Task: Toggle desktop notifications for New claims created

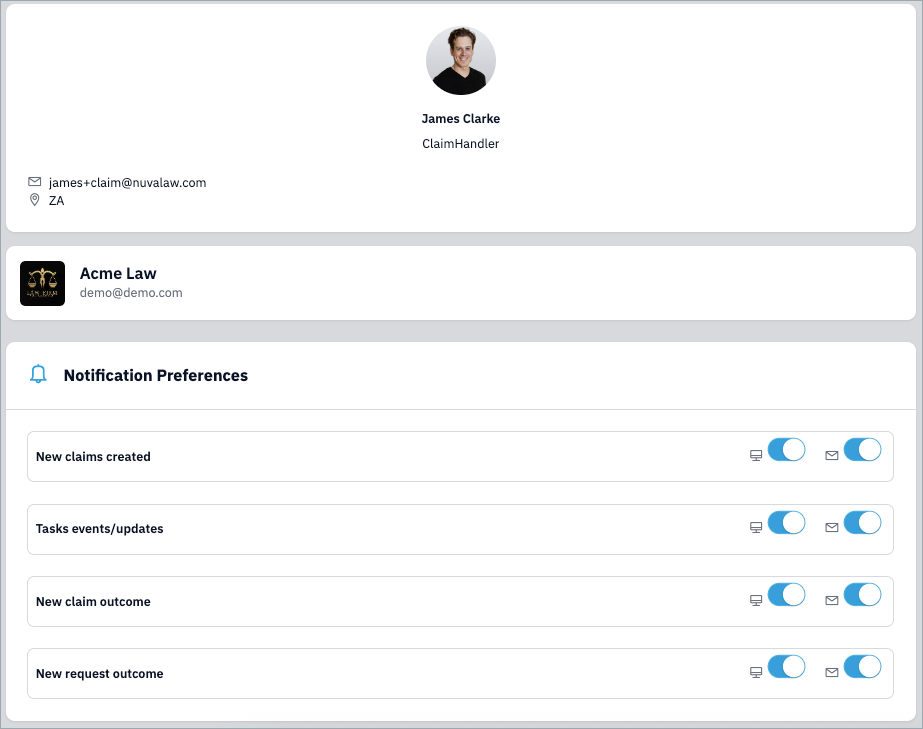Action: (786, 450)
